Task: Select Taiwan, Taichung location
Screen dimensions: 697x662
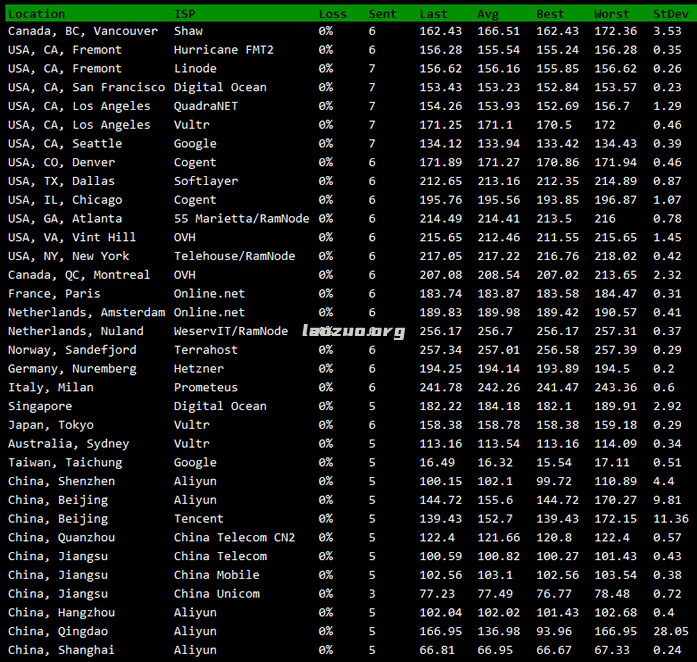Action: [x=65, y=462]
